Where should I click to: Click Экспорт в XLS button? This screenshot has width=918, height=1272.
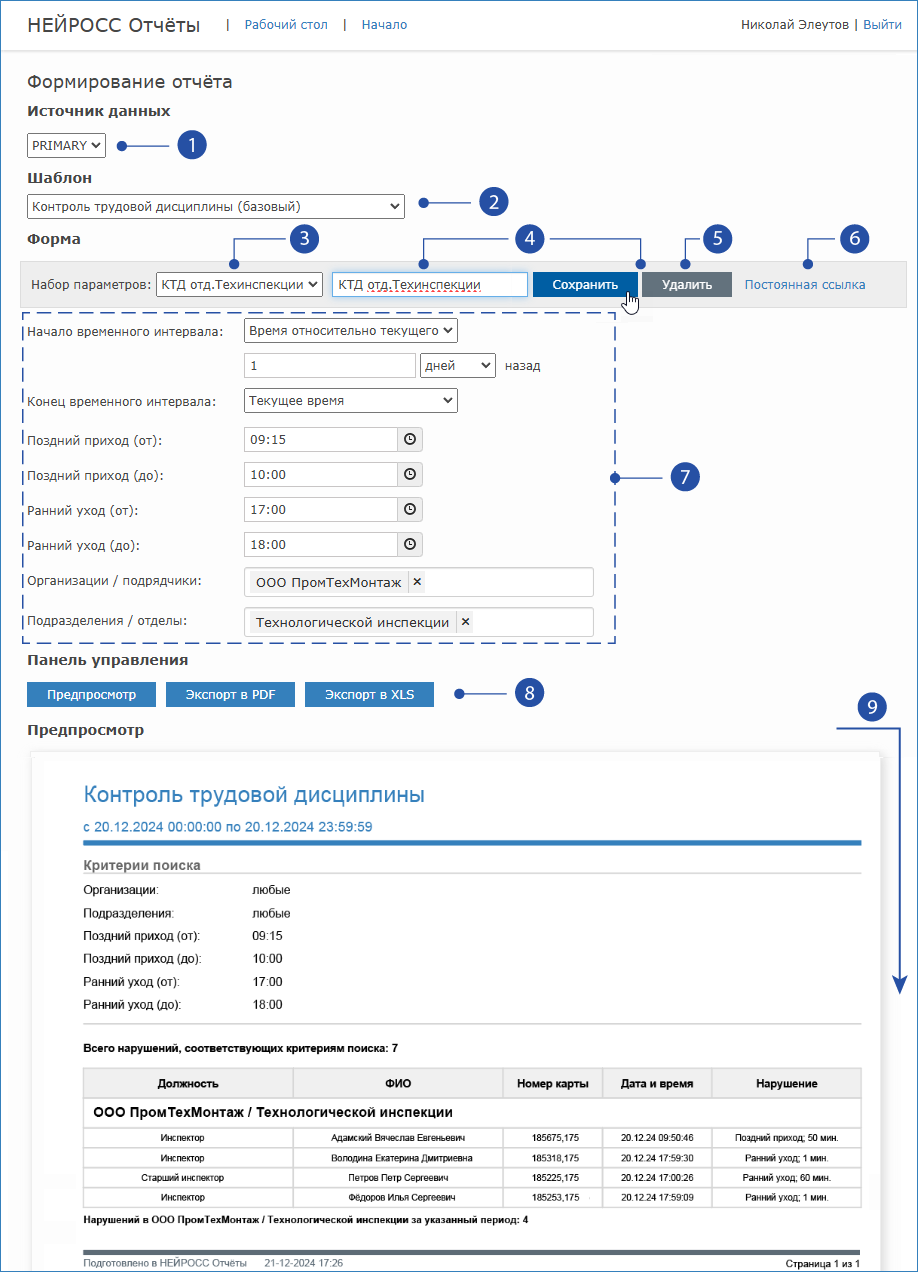point(369,694)
